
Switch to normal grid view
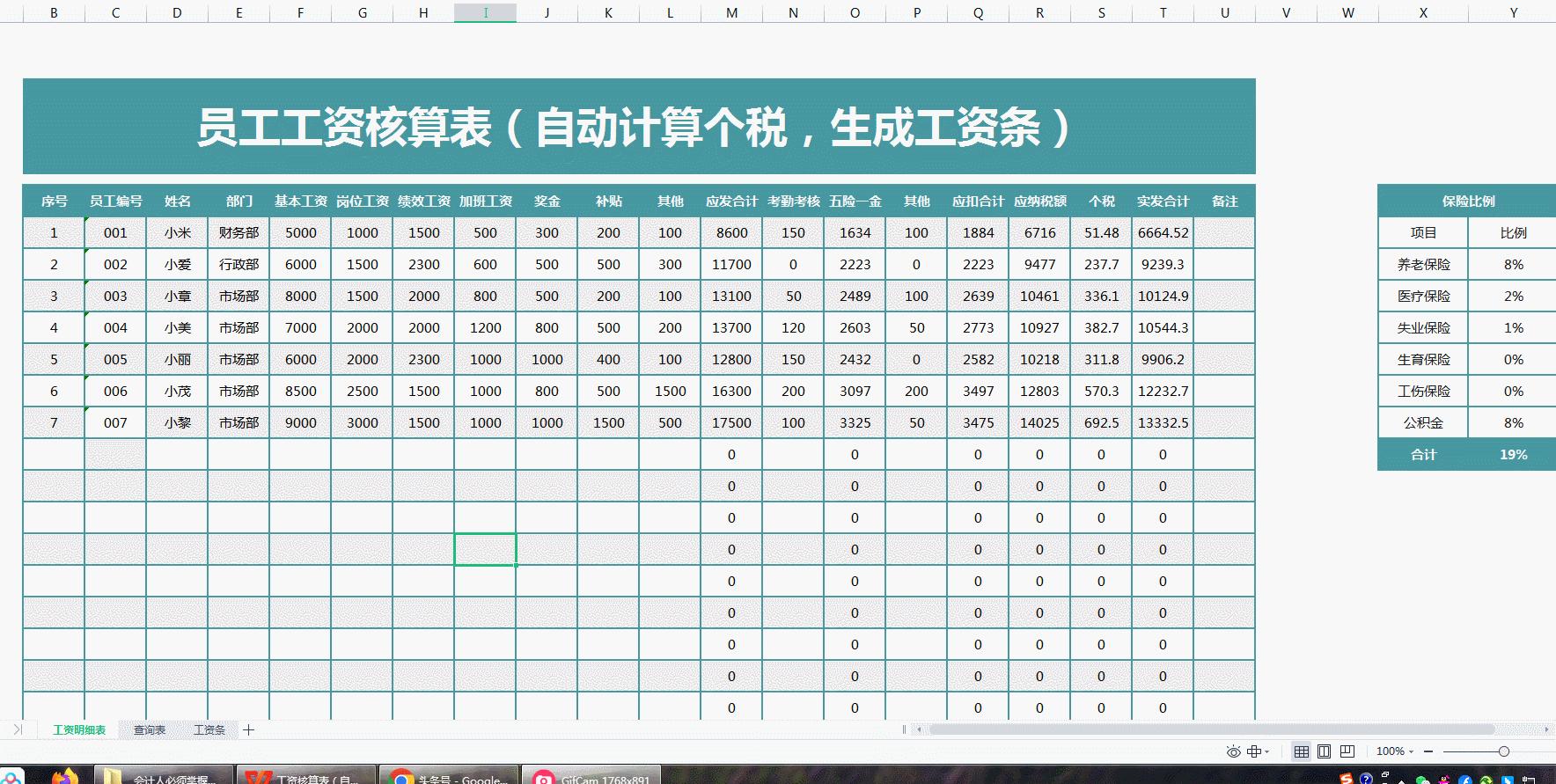(1301, 751)
